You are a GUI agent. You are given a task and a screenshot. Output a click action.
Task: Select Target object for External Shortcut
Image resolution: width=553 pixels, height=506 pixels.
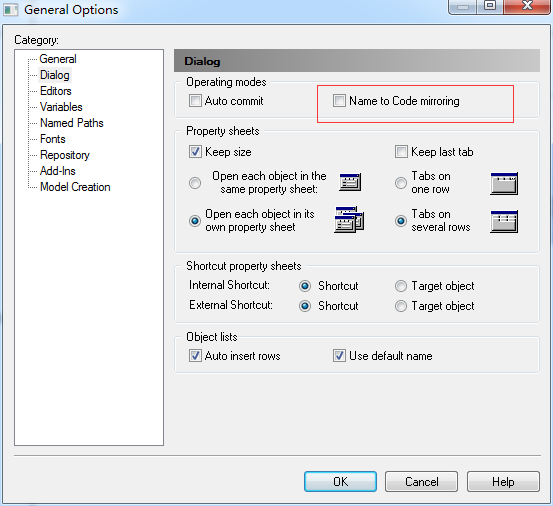[401, 306]
